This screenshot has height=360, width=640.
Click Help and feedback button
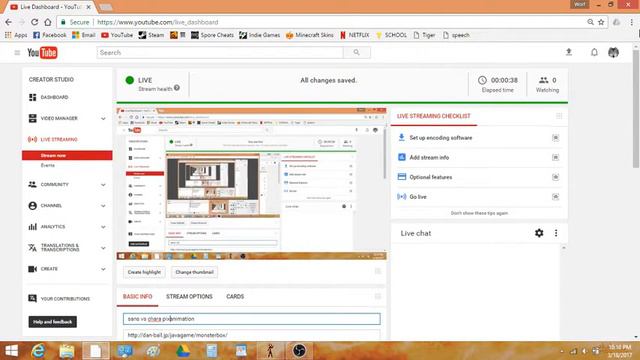(53, 322)
